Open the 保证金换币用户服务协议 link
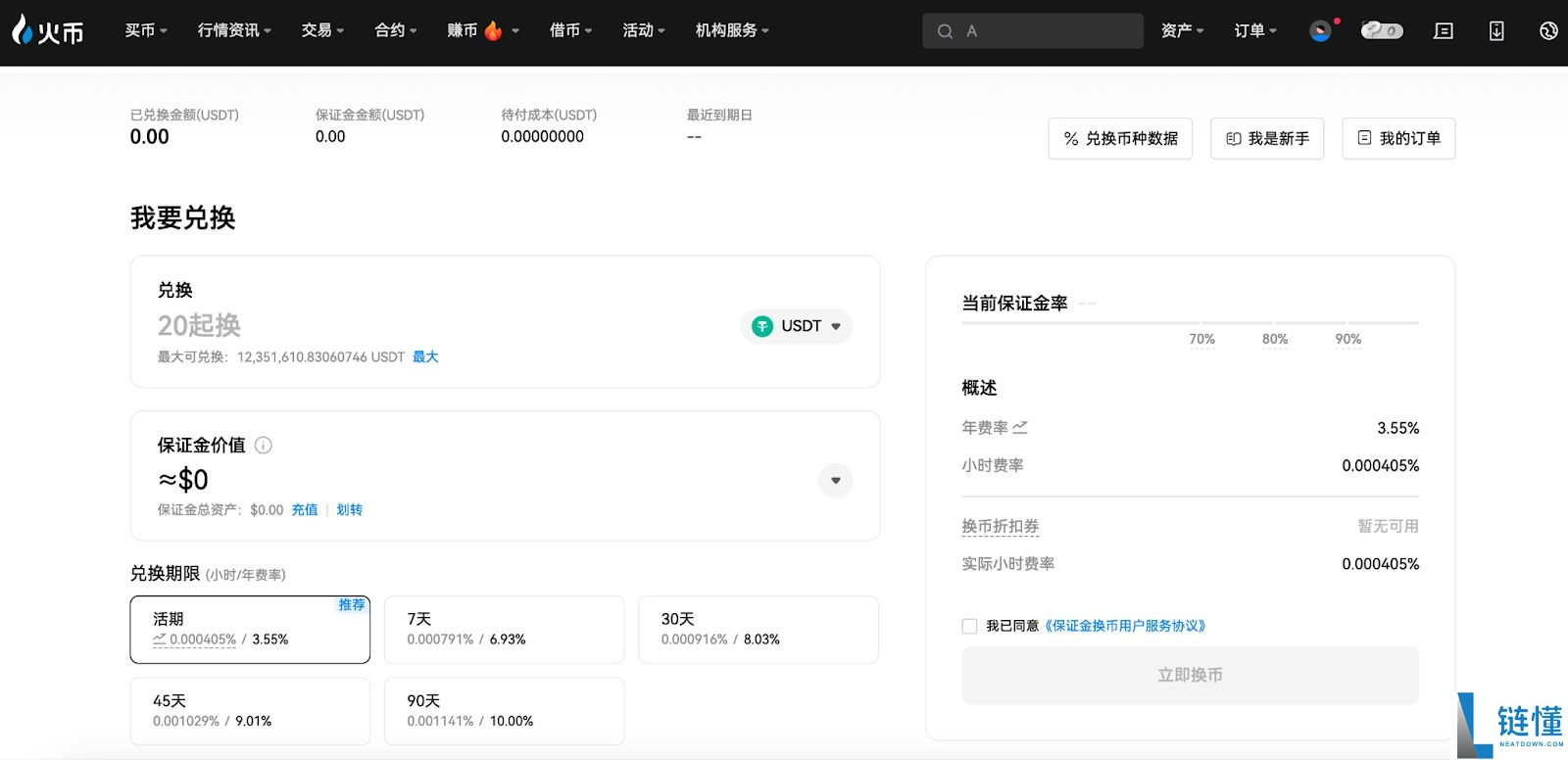1568x760 pixels. 1124,626
